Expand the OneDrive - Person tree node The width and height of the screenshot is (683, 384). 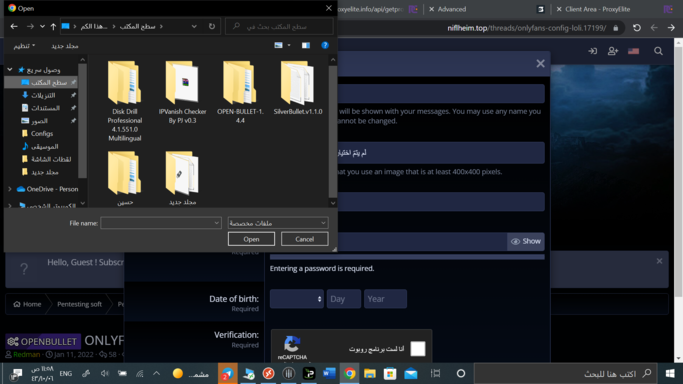pos(10,189)
